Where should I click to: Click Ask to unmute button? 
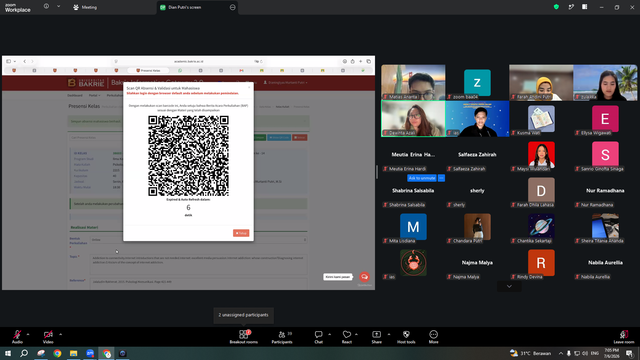pyautogui.click(x=422, y=178)
